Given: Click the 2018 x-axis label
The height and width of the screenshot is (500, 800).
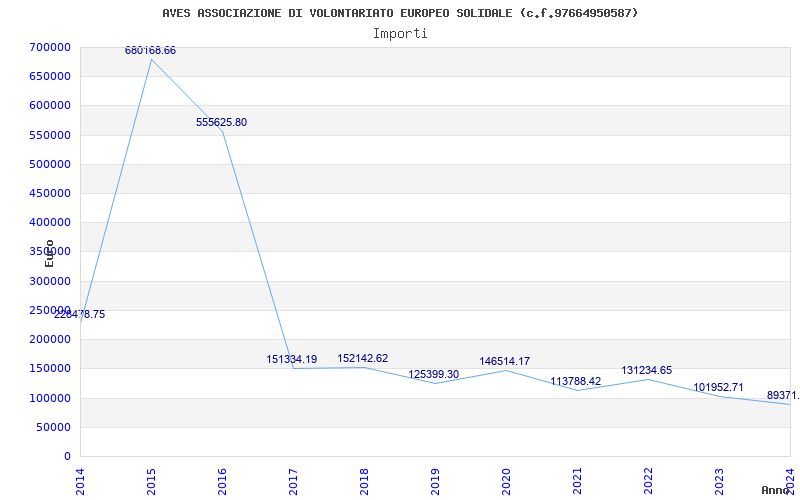Looking at the screenshot, I should (x=364, y=481).
